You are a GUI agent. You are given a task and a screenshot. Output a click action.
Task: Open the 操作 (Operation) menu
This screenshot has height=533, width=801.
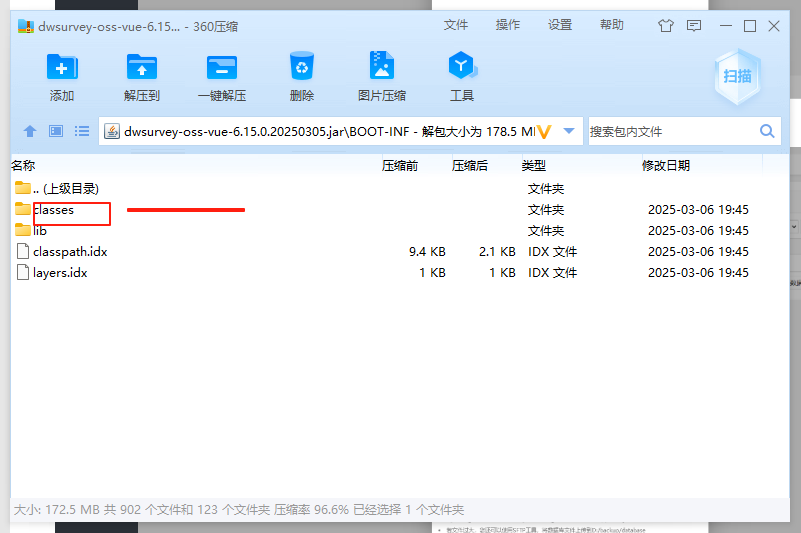508,25
